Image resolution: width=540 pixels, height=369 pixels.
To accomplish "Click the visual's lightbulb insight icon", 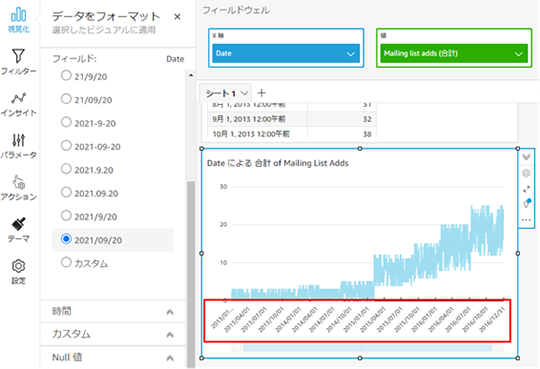I will [526, 203].
